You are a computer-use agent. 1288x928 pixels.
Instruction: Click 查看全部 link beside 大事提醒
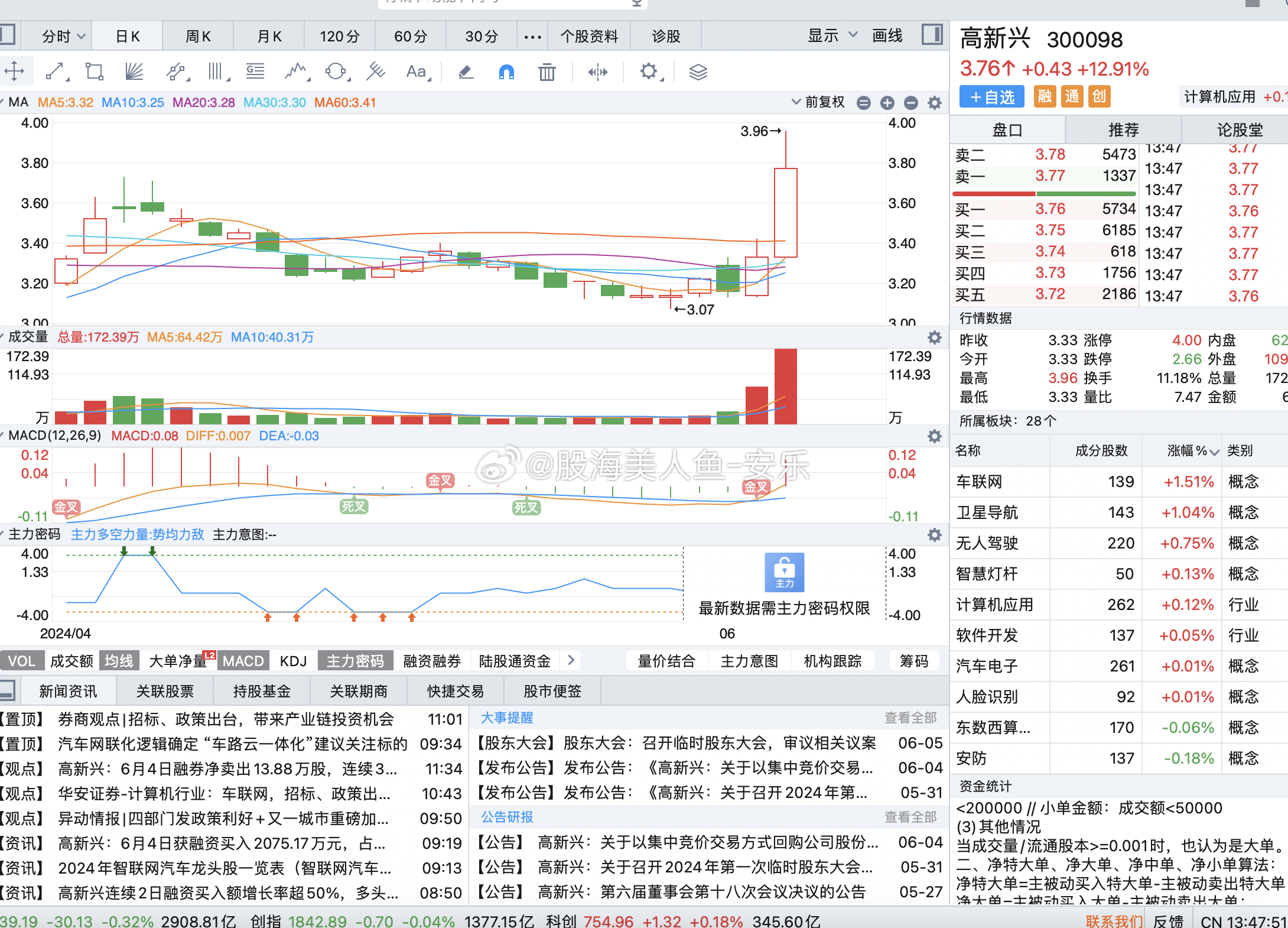(x=910, y=718)
